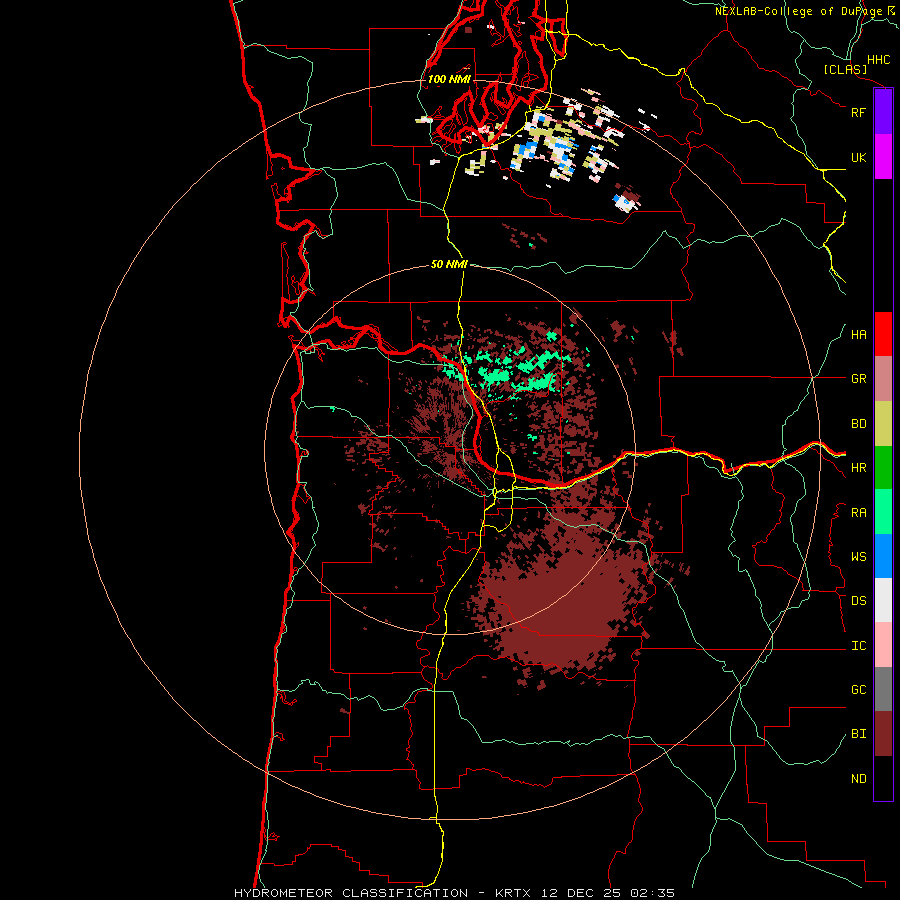
Task: Click the UK magenta legend swatch
Action: (x=883, y=157)
